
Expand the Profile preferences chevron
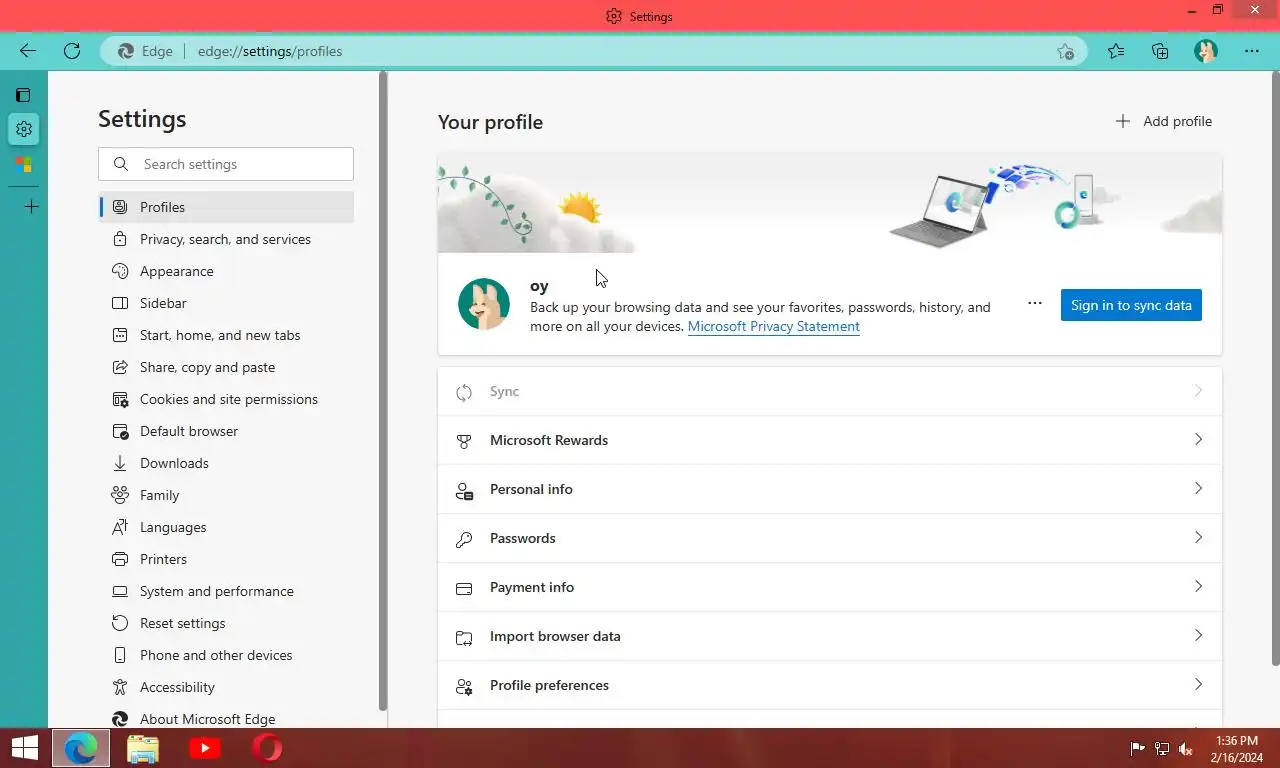click(x=1198, y=685)
